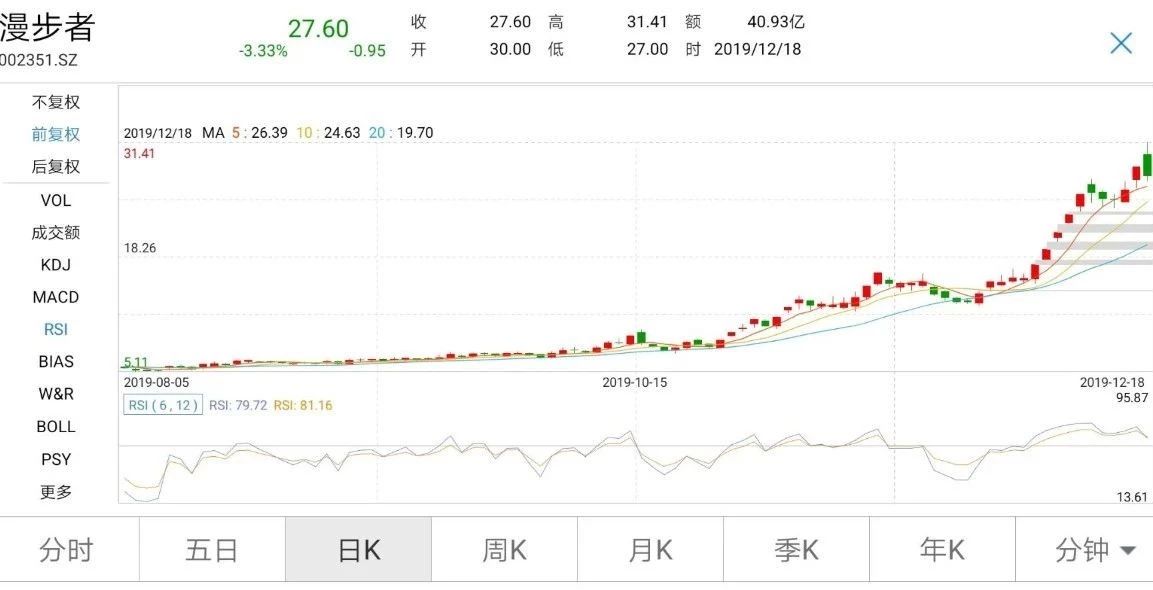Screen dimensions: 1153x590
Task: Select 后复权 price adjustment option
Action: (56, 167)
